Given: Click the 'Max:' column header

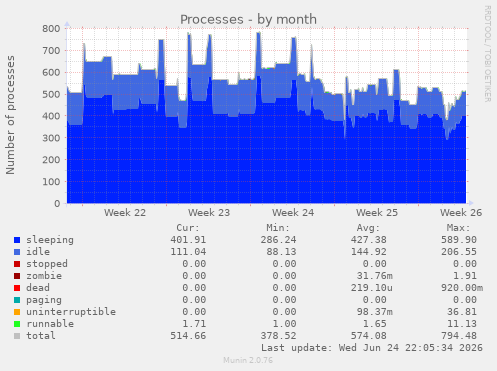Looking at the screenshot, I should pyautogui.click(x=459, y=228).
